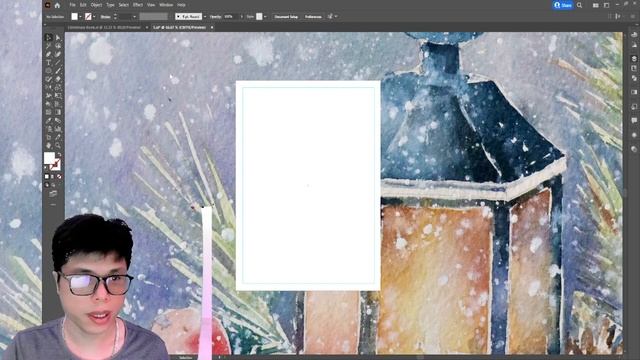The width and height of the screenshot is (640, 360).
Task: Open the align options dropdown arrow
Action: click(x=336, y=16)
